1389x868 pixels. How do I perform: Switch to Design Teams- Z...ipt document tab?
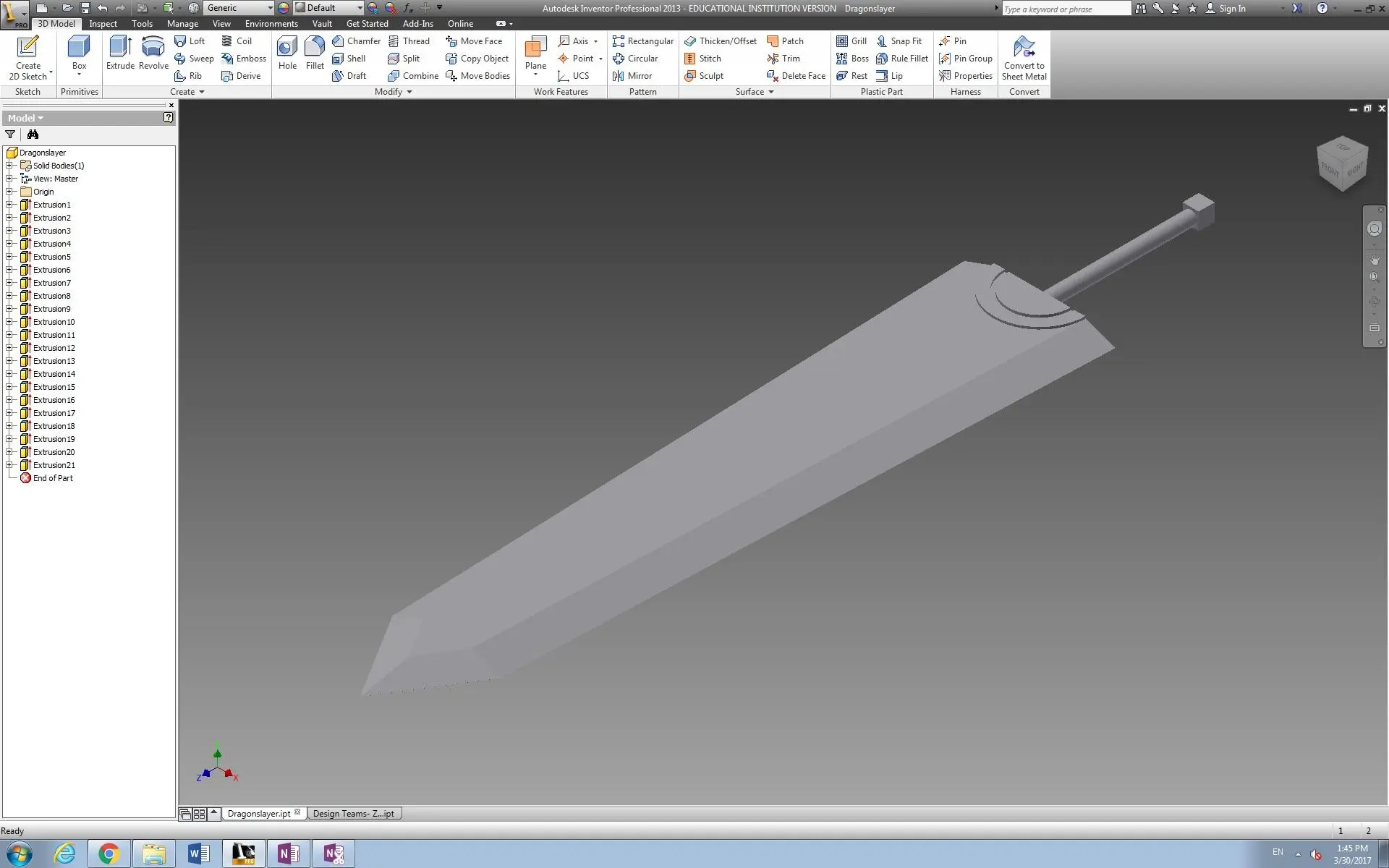pos(354,814)
